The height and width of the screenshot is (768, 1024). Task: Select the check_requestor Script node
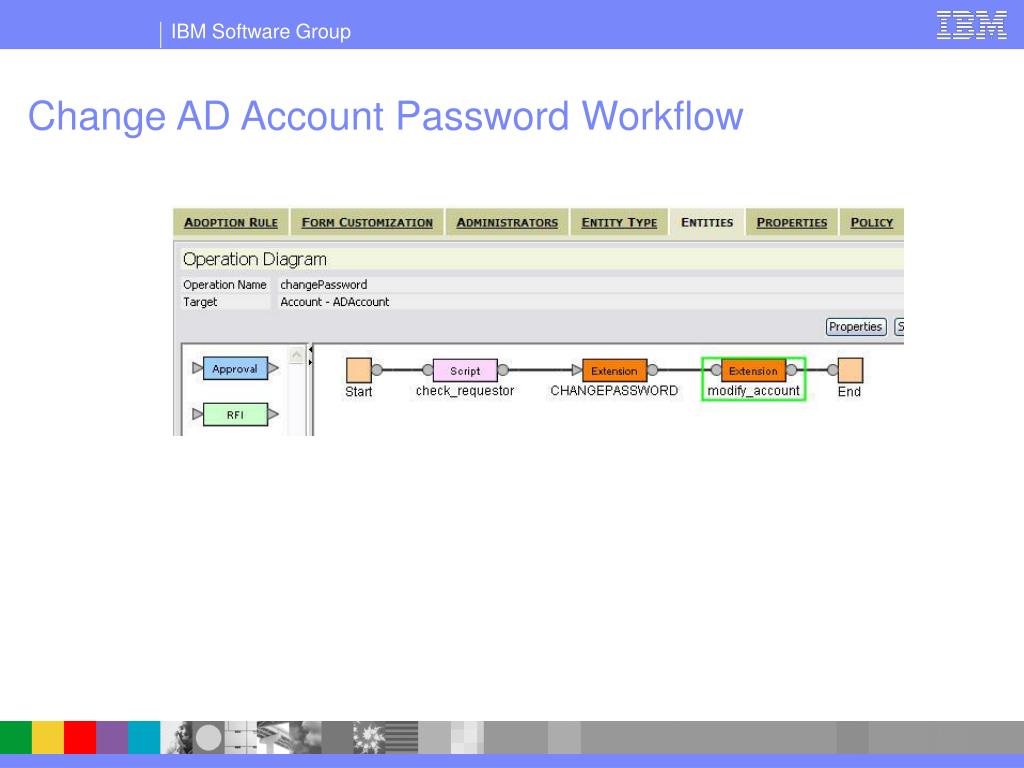pos(465,370)
